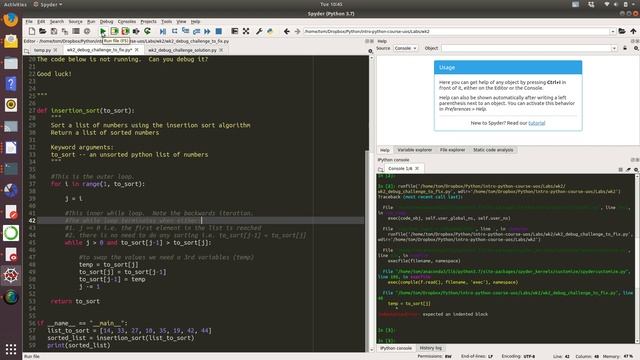Open the clock showing Tue 10:45
Screen dimensions: 640x360
pyautogui.click(x=331, y=4)
